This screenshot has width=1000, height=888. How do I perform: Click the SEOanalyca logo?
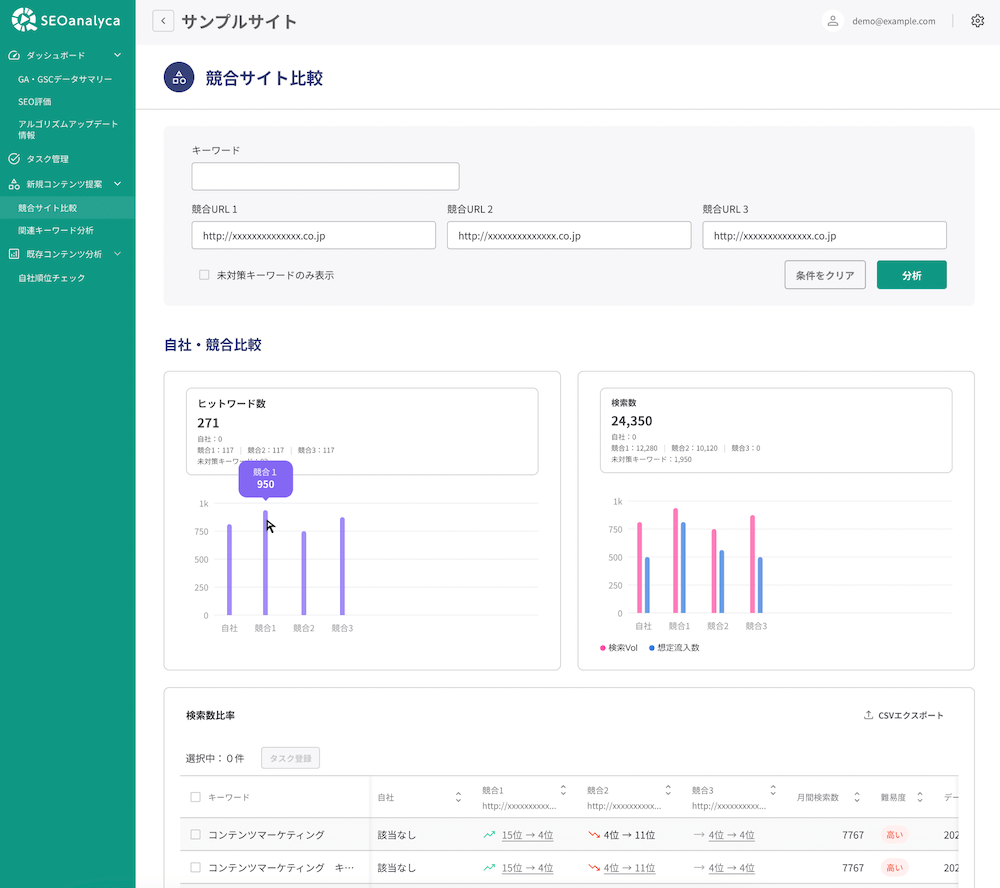[x=67, y=20]
